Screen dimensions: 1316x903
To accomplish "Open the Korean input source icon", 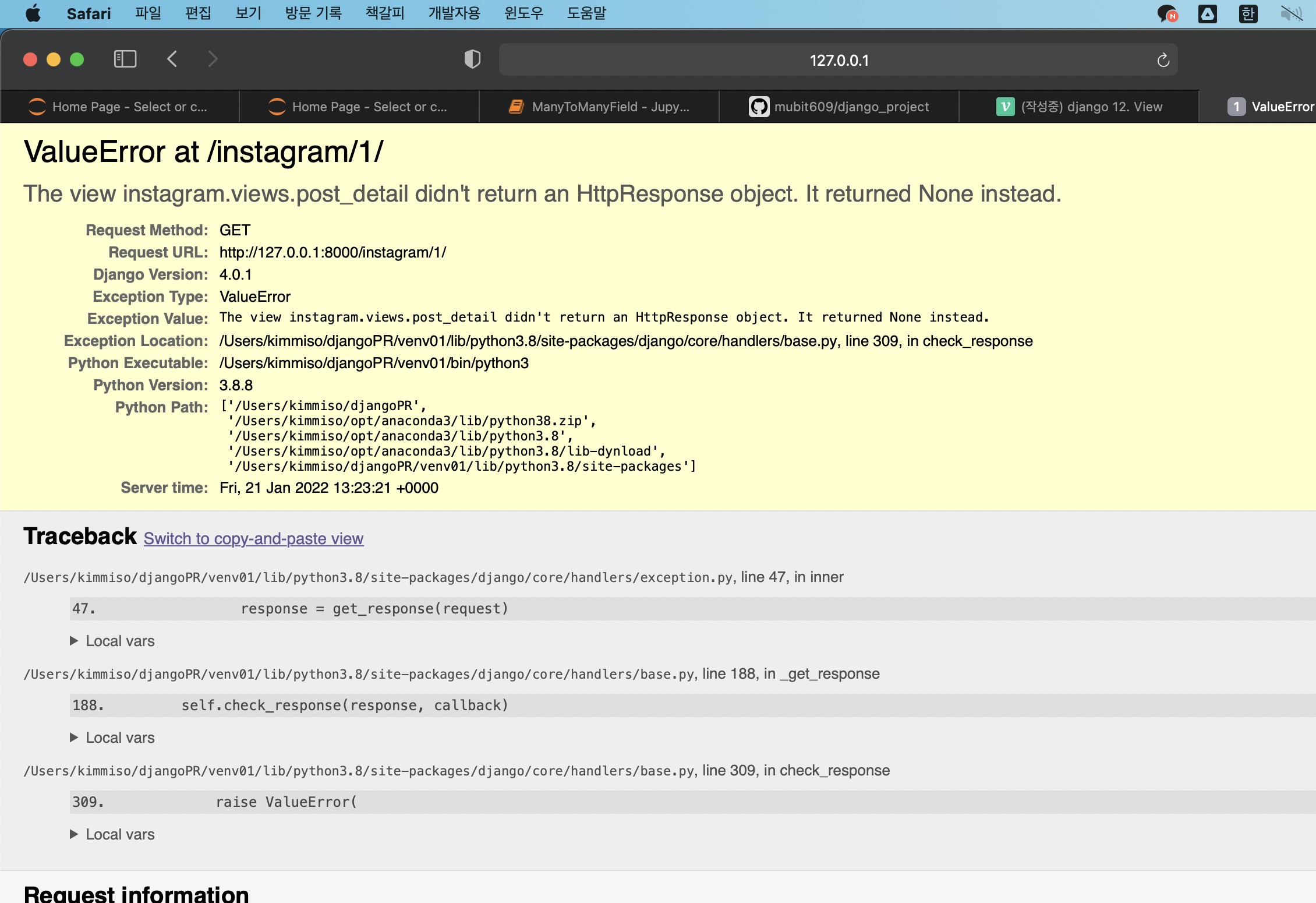I will (1248, 13).
